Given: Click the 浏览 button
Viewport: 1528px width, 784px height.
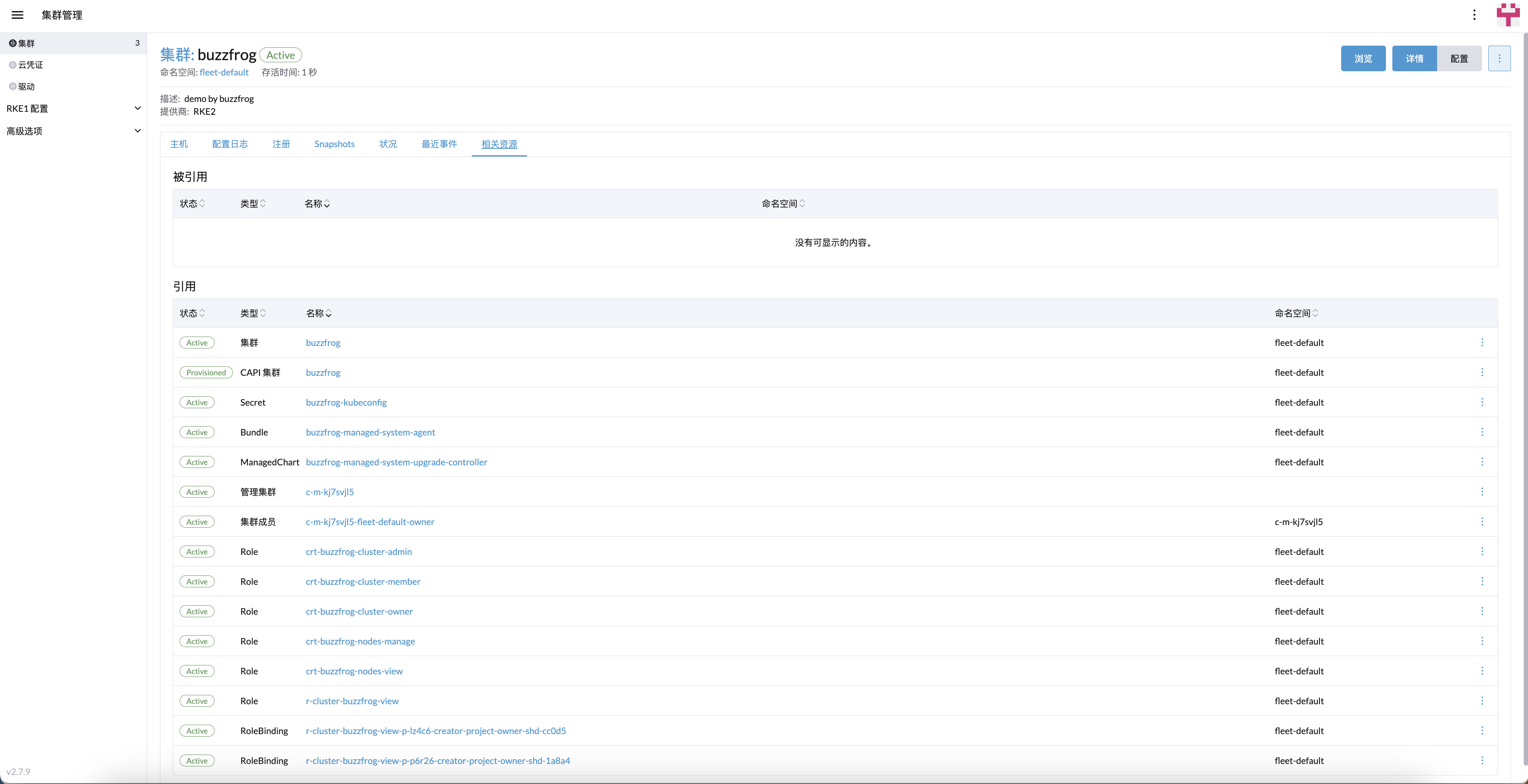Looking at the screenshot, I should coord(1363,58).
